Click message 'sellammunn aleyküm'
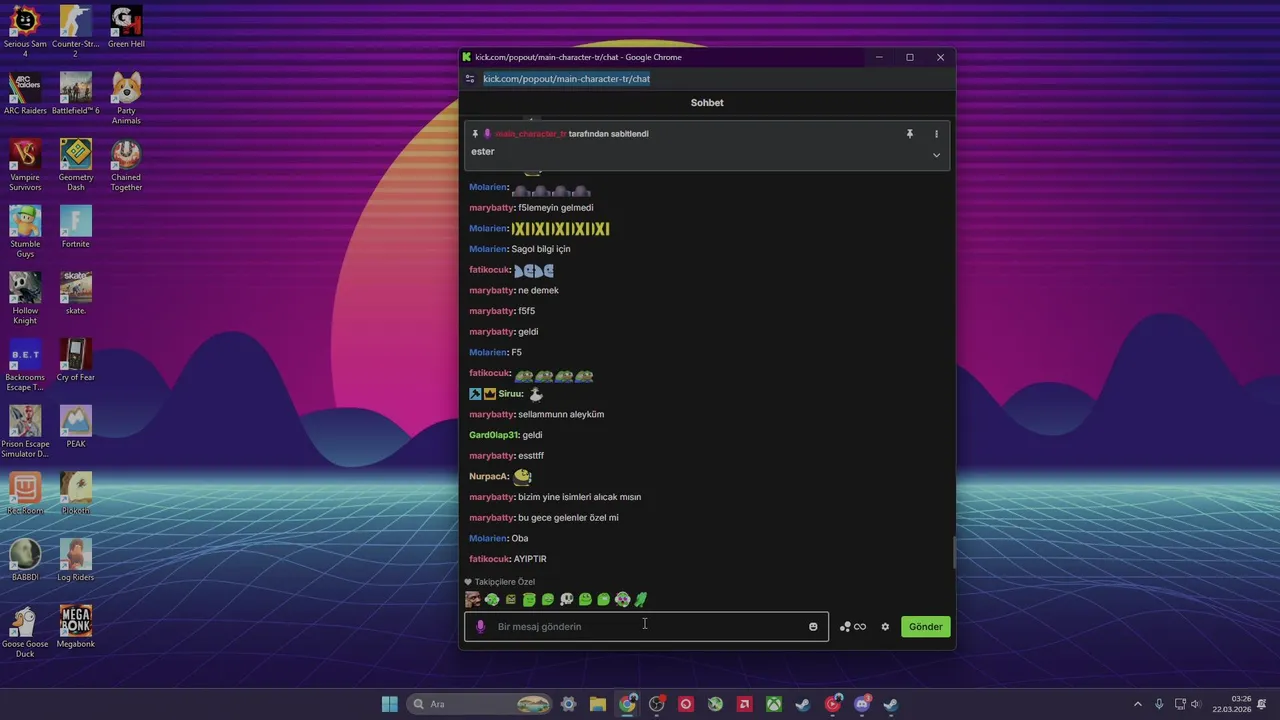 [561, 414]
